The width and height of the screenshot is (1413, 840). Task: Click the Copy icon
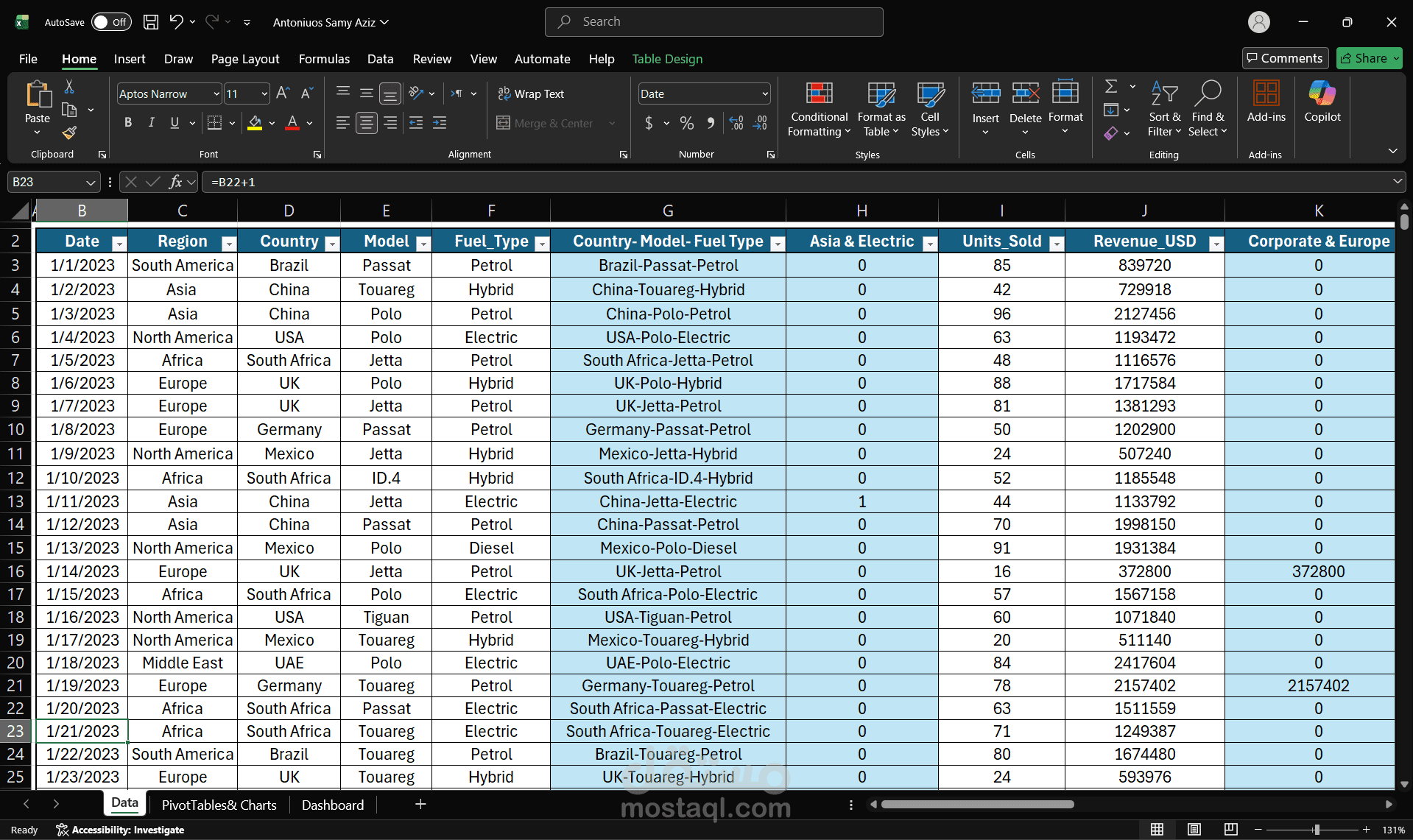click(x=69, y=110)
